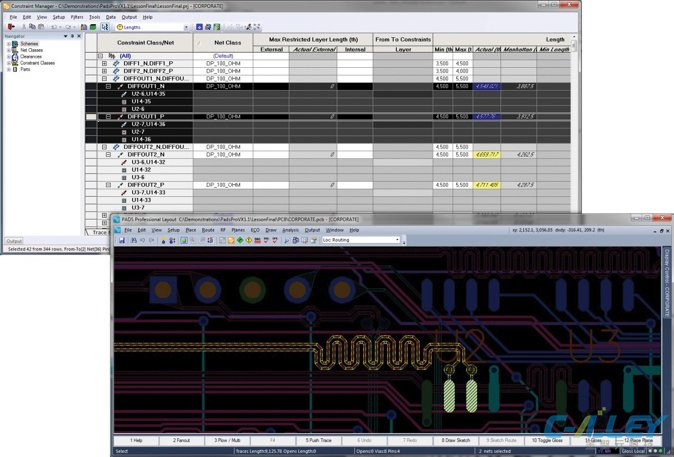The width and height of the screenshot is (674, 457).
Task: Open the Setup menu in Constraint Manager
Action: pos(59,17)
